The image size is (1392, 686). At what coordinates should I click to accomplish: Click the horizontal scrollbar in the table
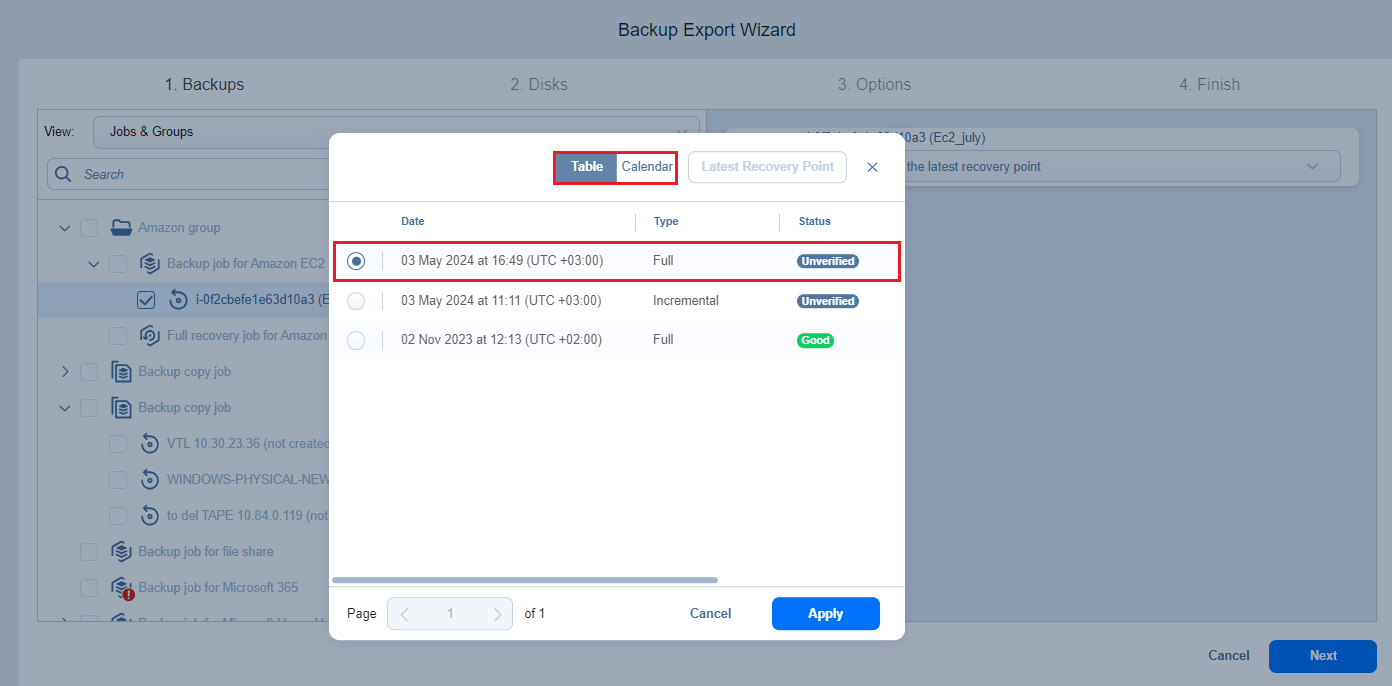tap(524, 580)
